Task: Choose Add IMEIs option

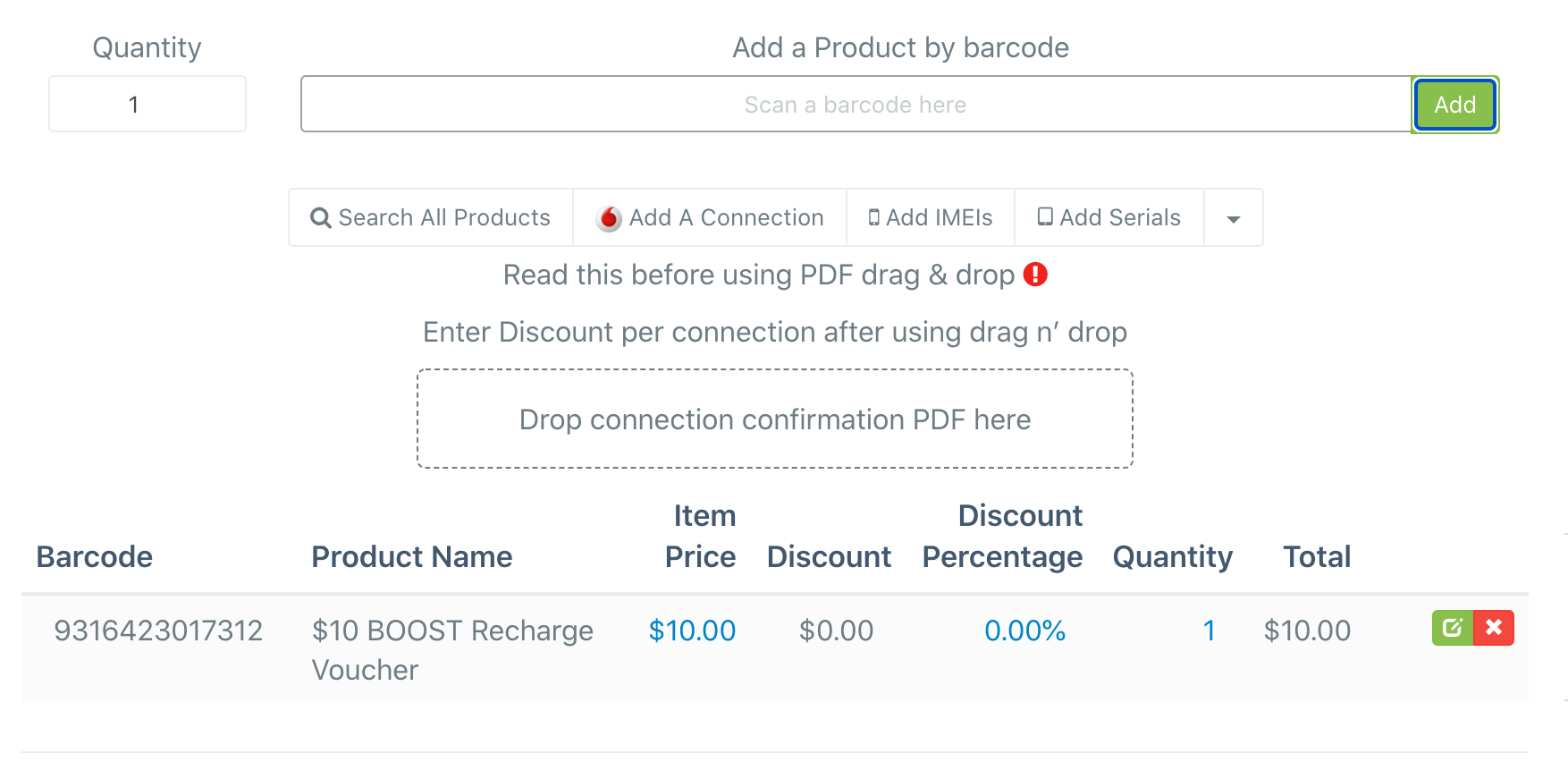Action: [x=931, y=218]
